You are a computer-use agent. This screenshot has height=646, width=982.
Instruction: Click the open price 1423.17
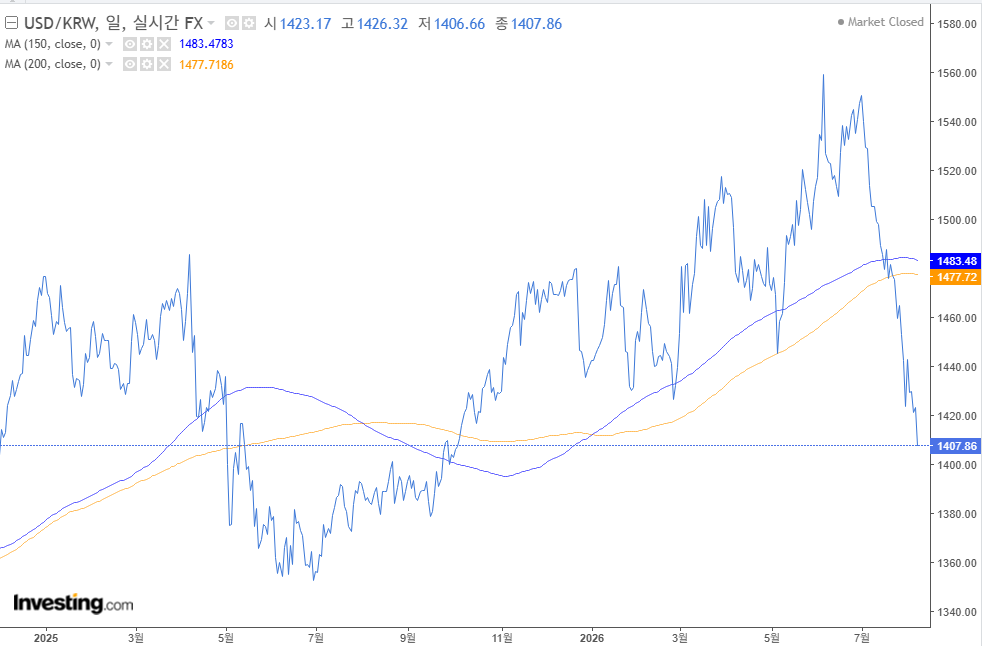305,24
